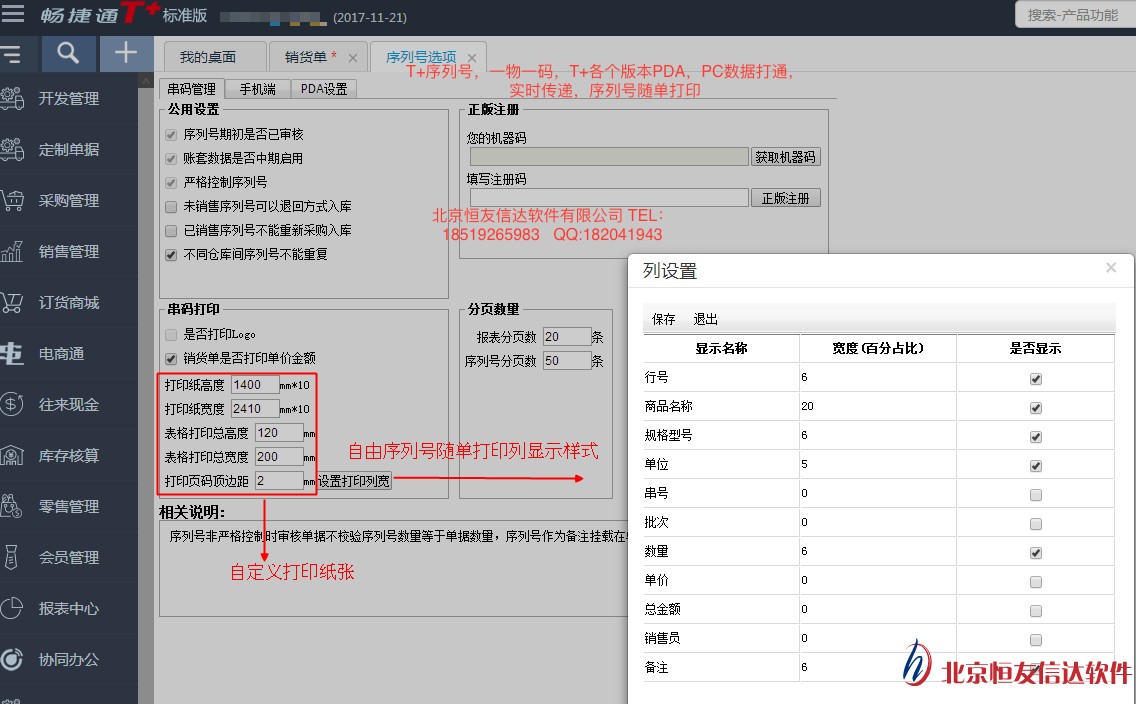Click the 打印纸高度 input field

click(254, 385)
